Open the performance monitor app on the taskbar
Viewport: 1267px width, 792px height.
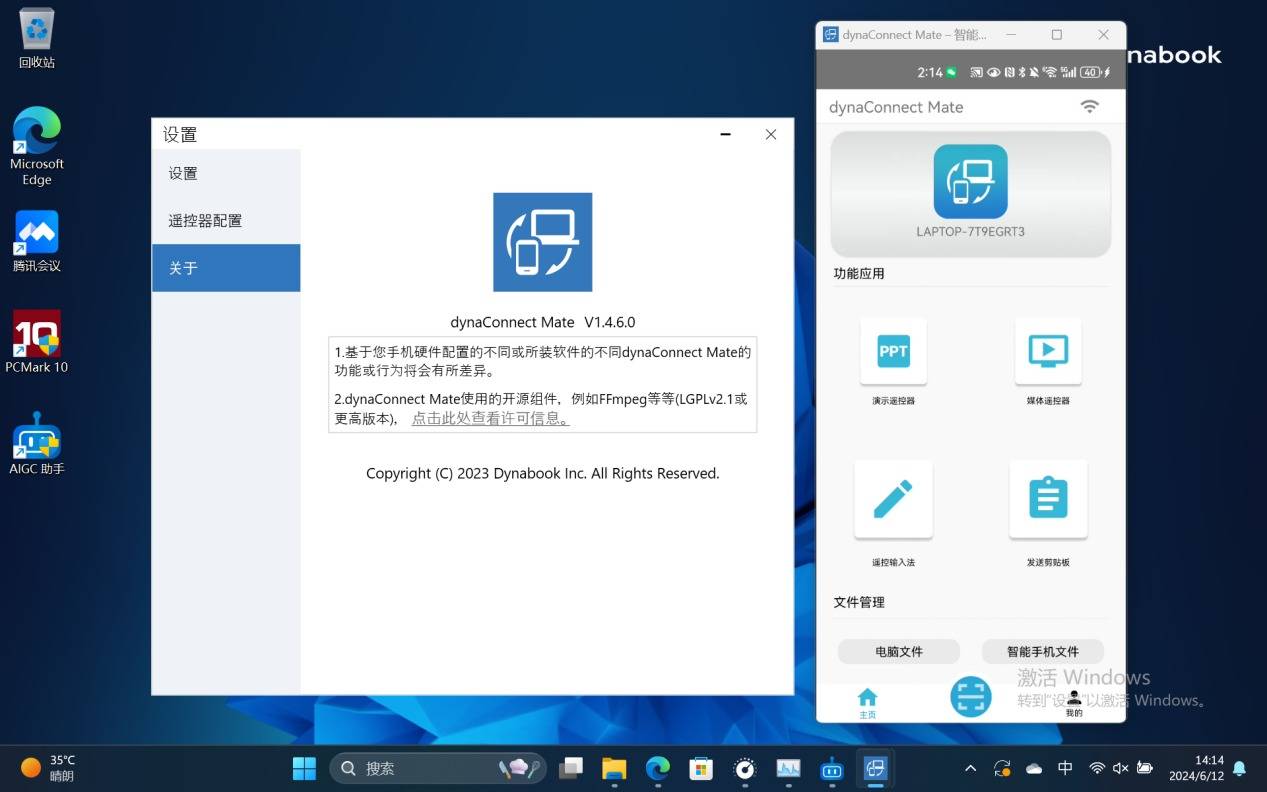click(x=788, y=768)
